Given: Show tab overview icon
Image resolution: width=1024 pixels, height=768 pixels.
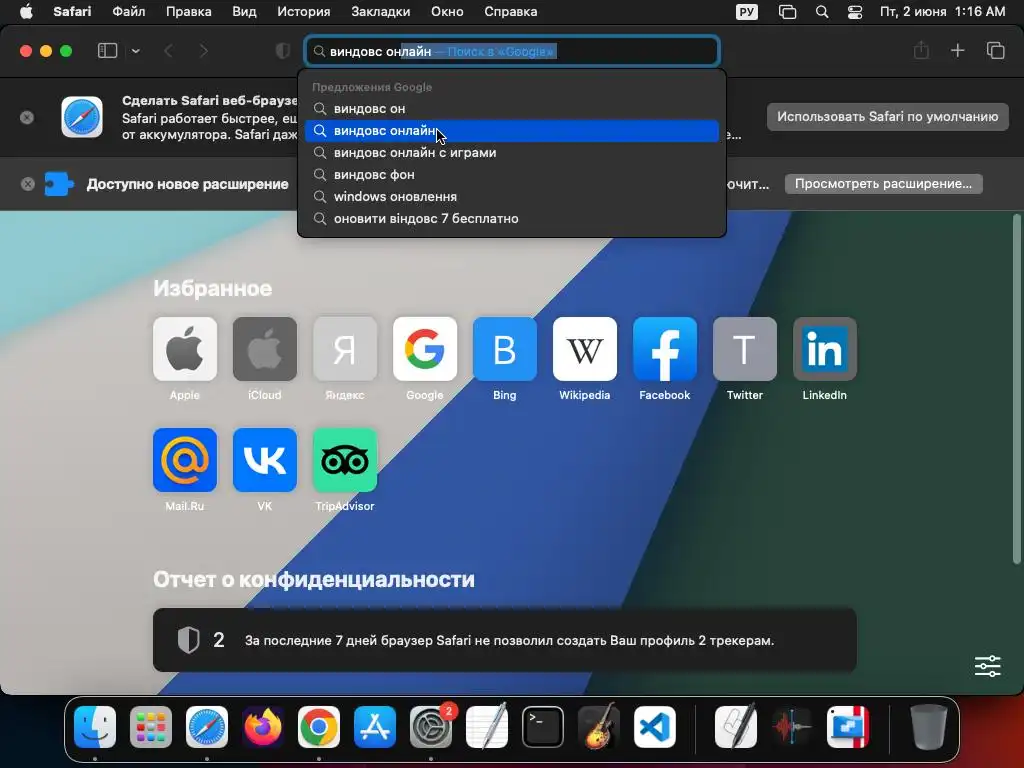Looking at the screenshot, I should 995,50.
